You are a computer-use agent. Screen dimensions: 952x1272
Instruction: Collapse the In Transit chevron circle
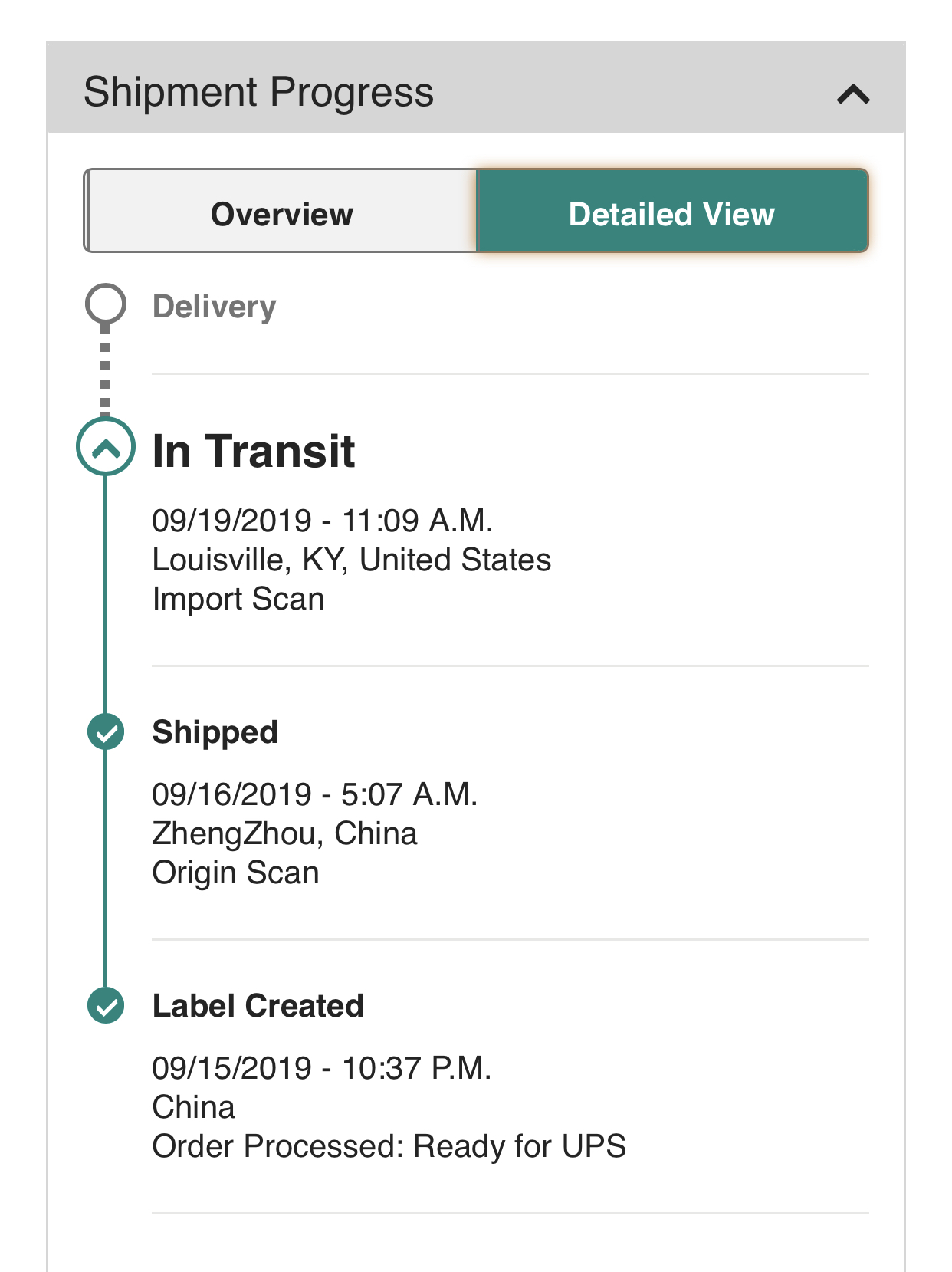click(x=106, y=446)
